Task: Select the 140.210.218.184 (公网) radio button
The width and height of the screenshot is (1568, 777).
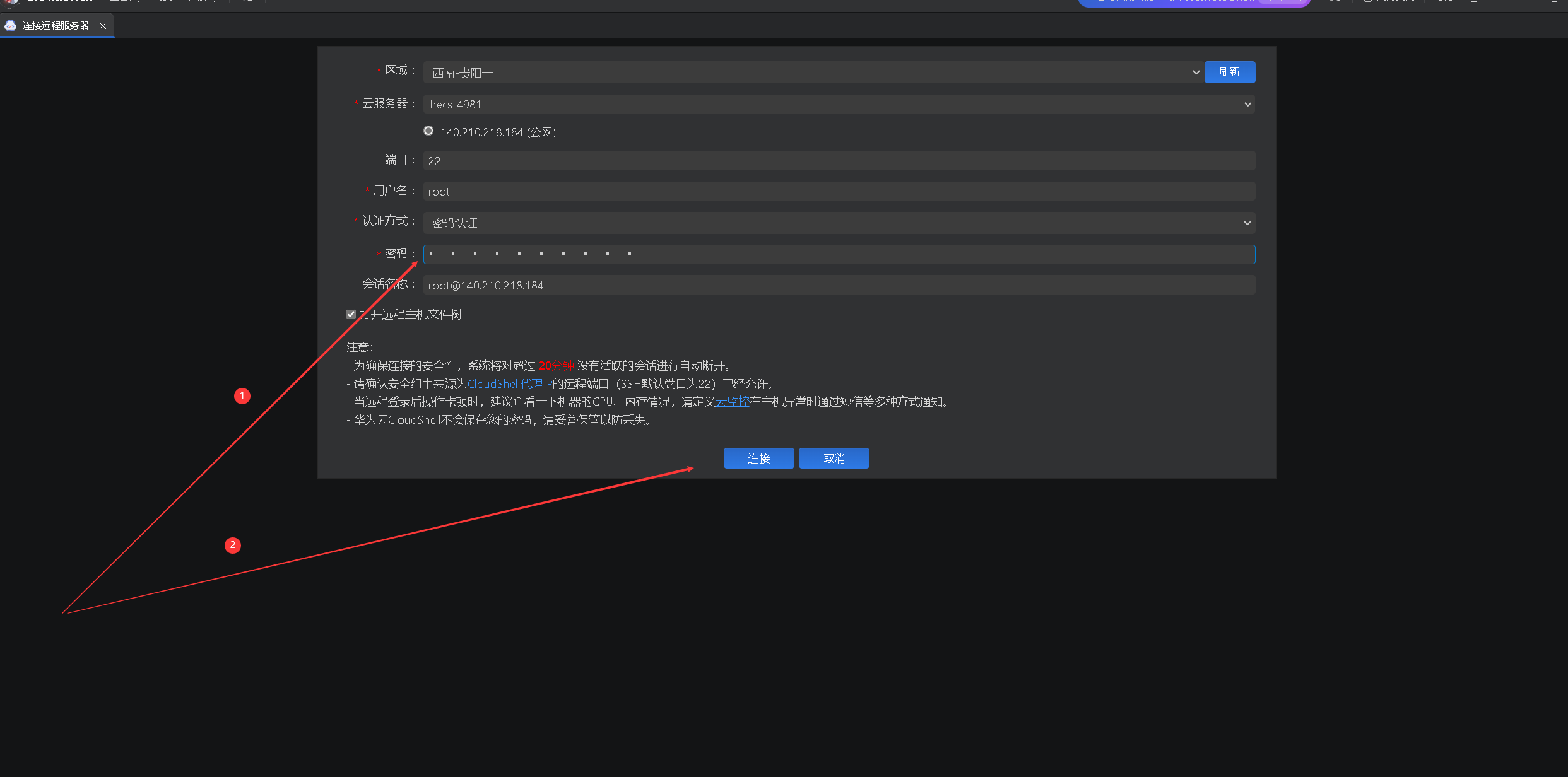Action: point(428,131)
